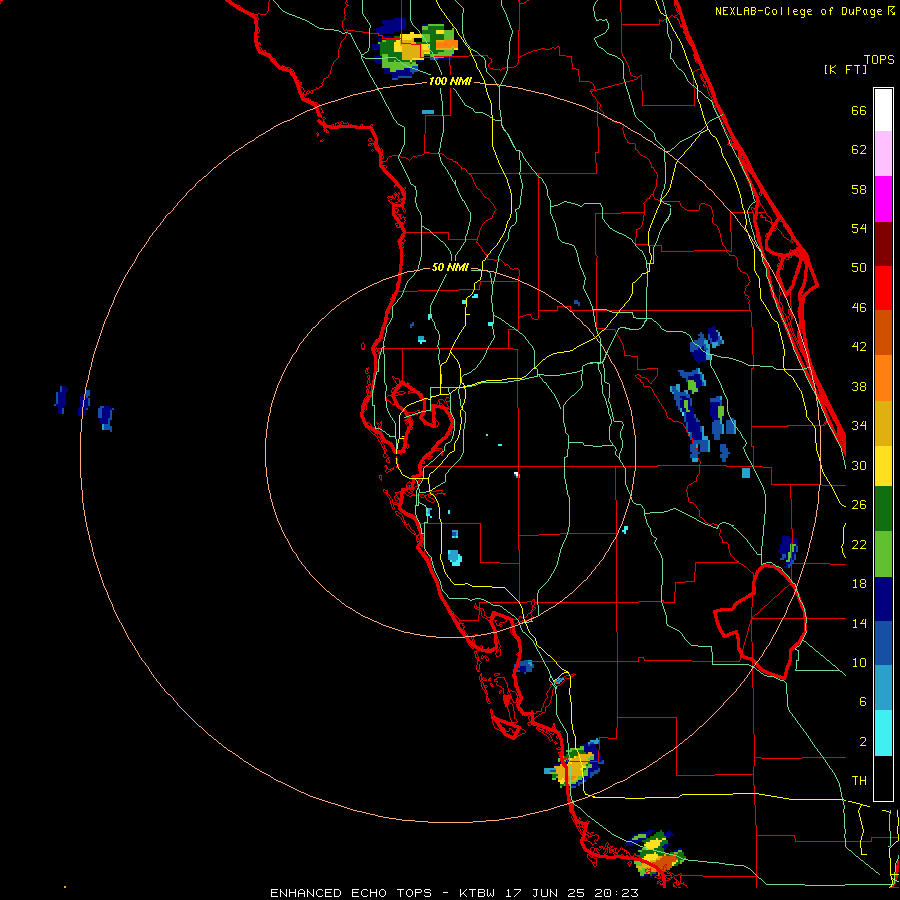Image resolution: width=900 pixels, height=900 pixels.
Task: Click the 42 value on the scale
Action: tap(859, 347)
